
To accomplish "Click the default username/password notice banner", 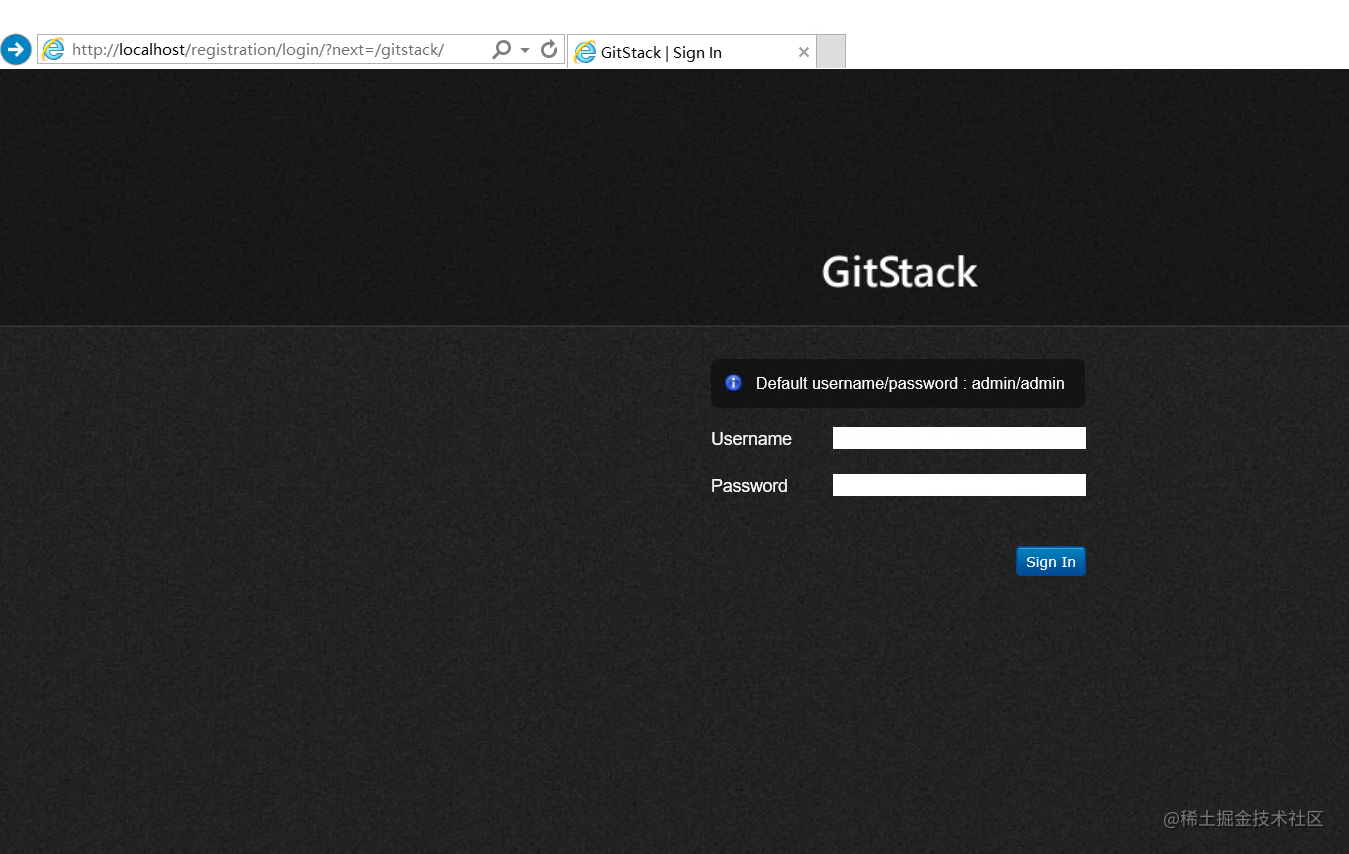I will 897,383.
